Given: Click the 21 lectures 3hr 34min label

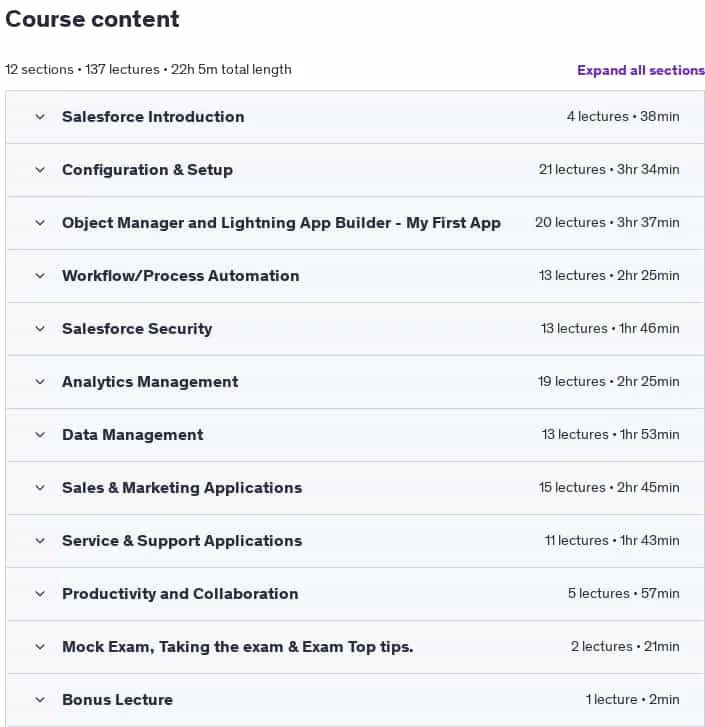Looking at the screenshot, I should [x=609, y=170].
